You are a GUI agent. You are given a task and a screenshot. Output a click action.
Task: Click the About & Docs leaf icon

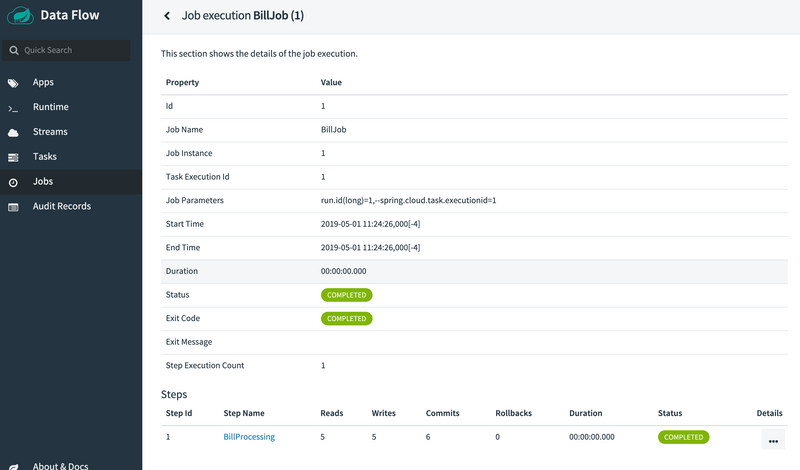13,466
